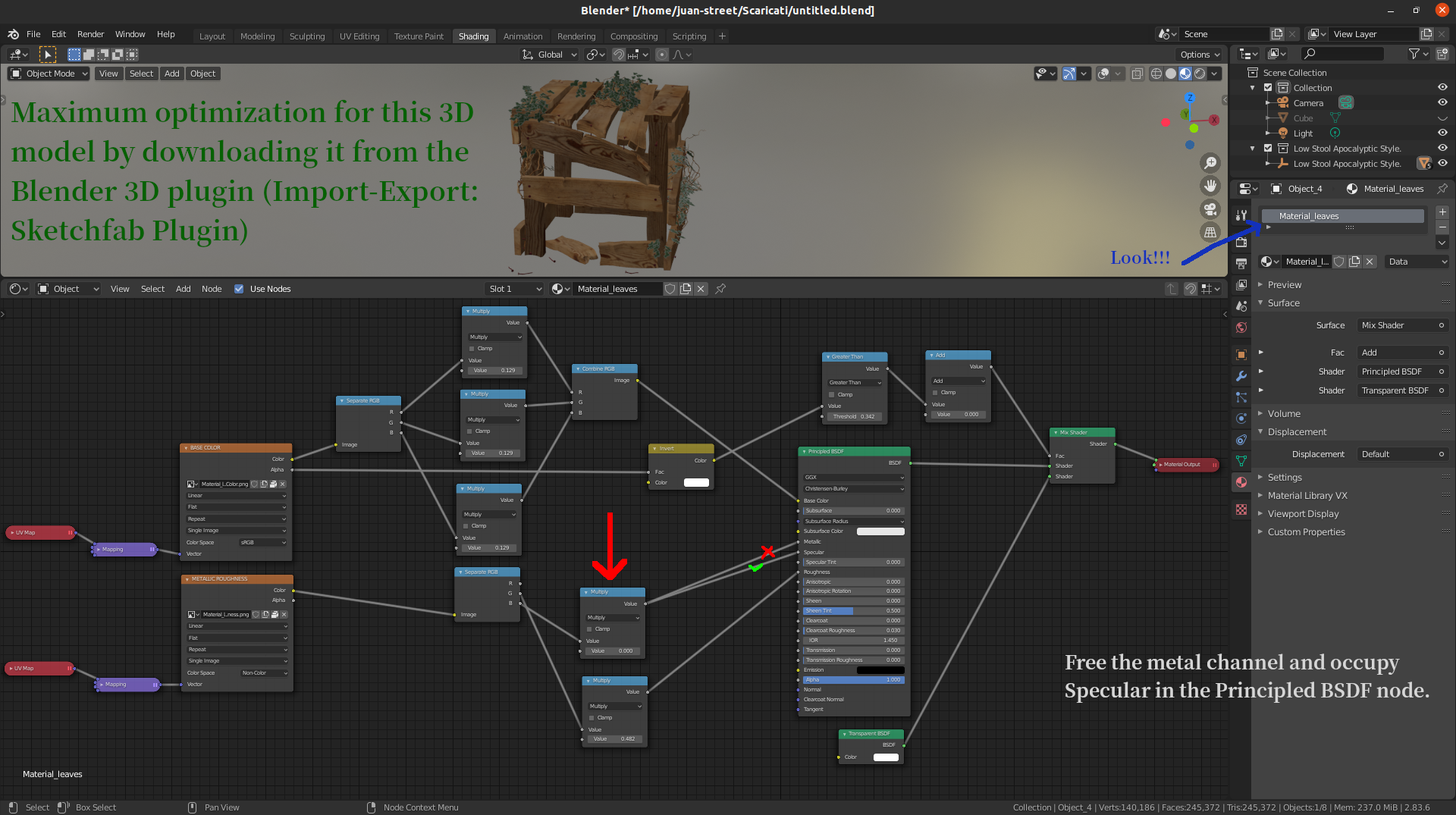Click the Sheen Tint slider

[853, 611]
